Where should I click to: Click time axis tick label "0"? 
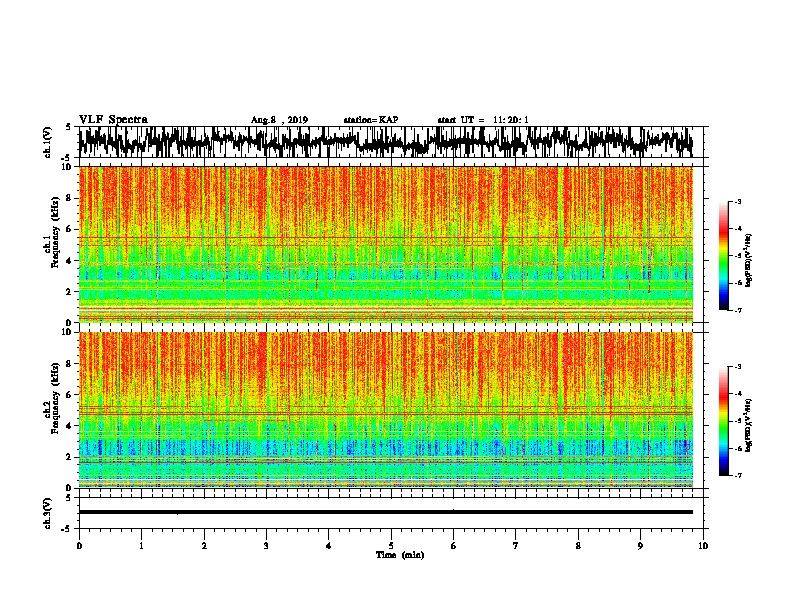tap(79, 546)
